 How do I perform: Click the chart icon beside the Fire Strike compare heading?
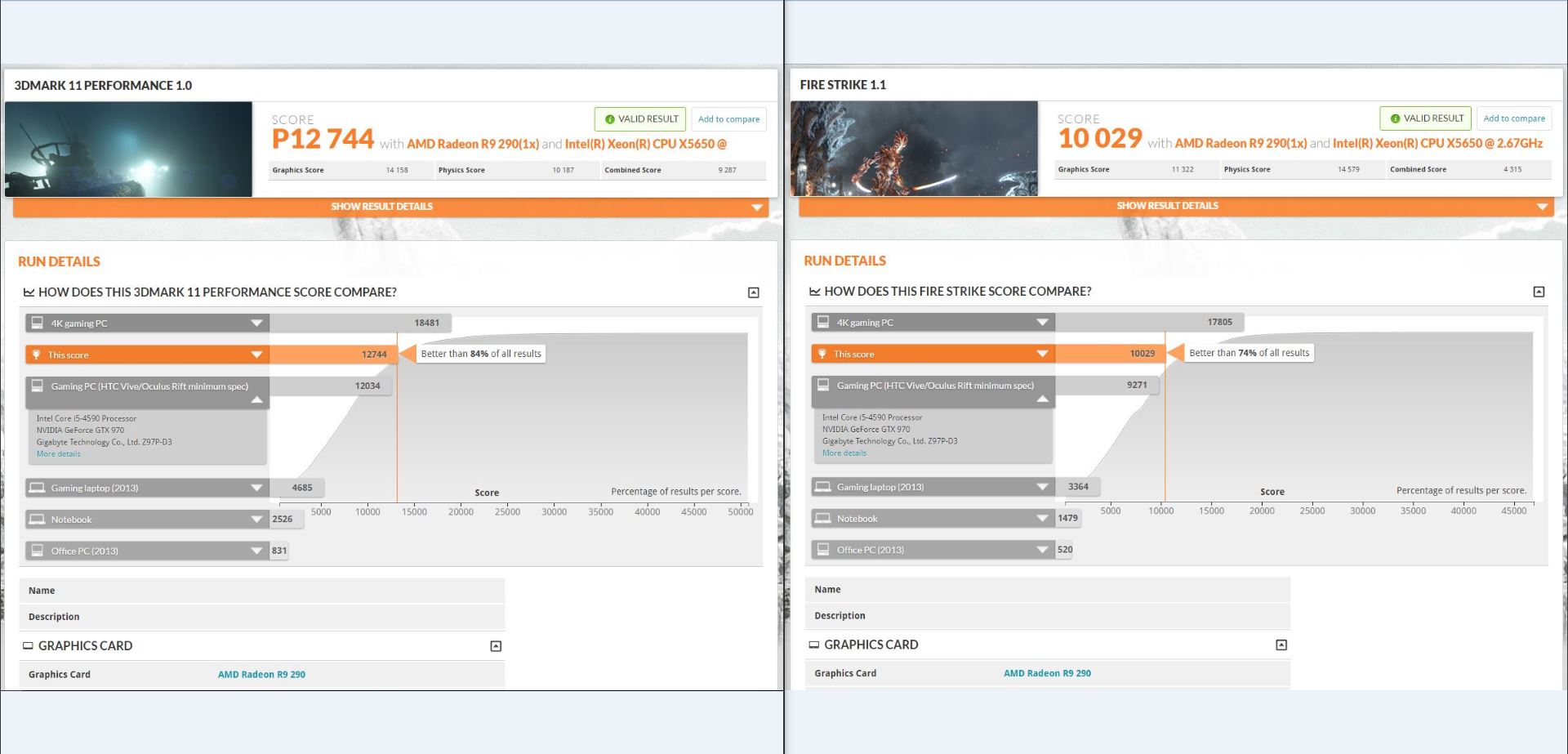(x=814, y=292)
